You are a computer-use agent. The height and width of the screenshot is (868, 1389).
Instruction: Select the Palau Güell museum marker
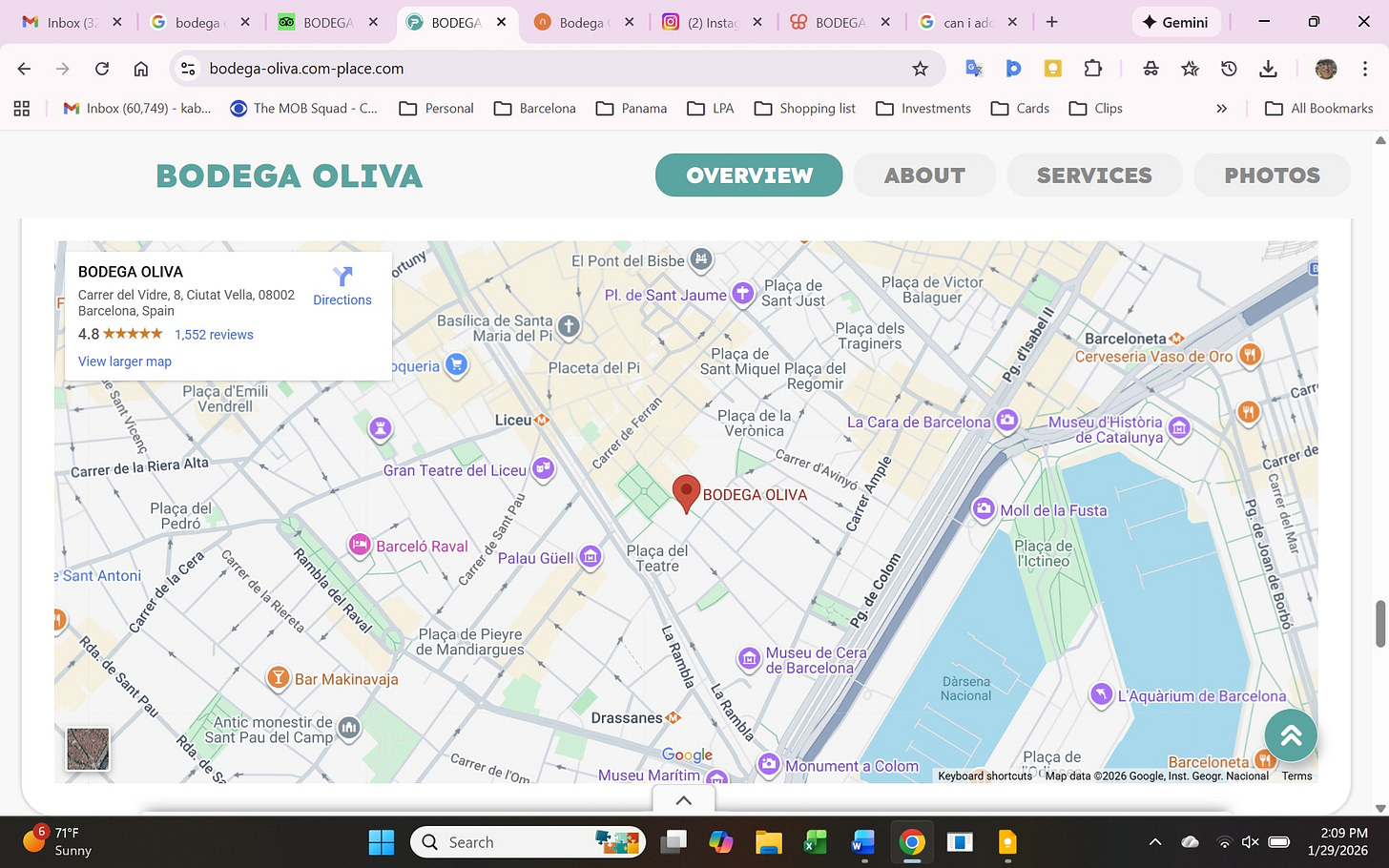[591, 556]
